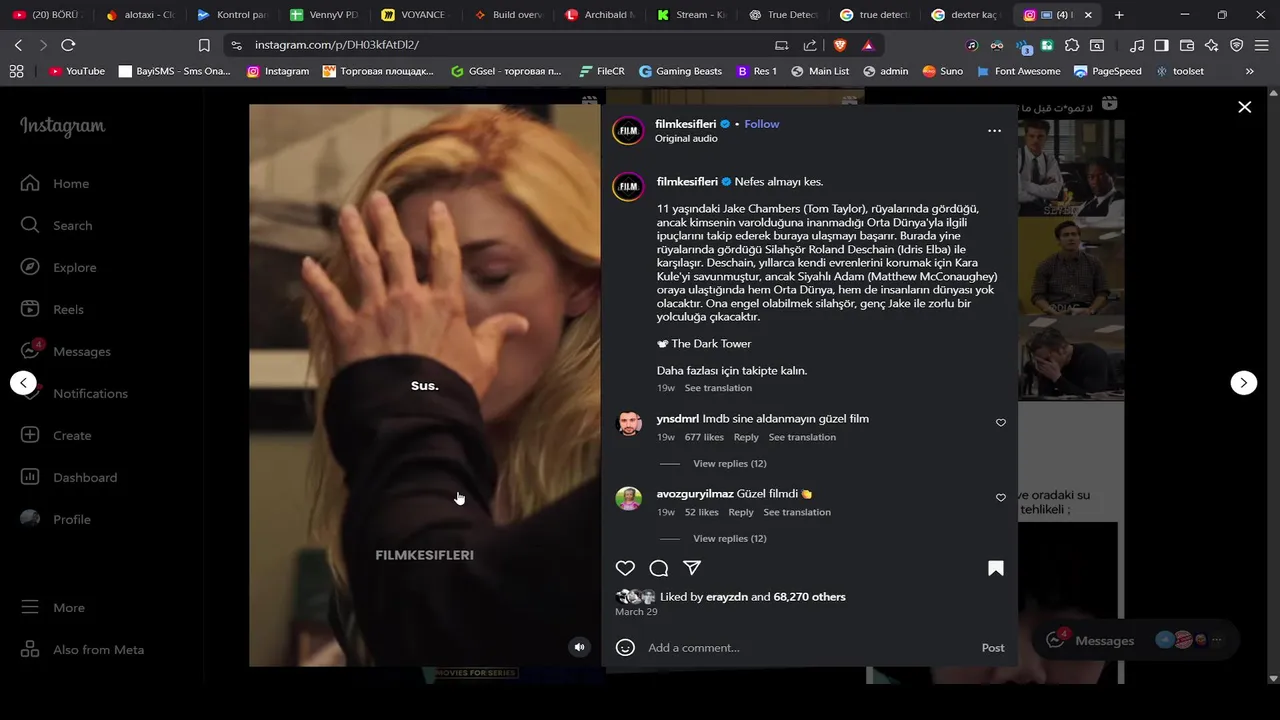Reply to avozguryilmaz's comment

tap(741, 512)
